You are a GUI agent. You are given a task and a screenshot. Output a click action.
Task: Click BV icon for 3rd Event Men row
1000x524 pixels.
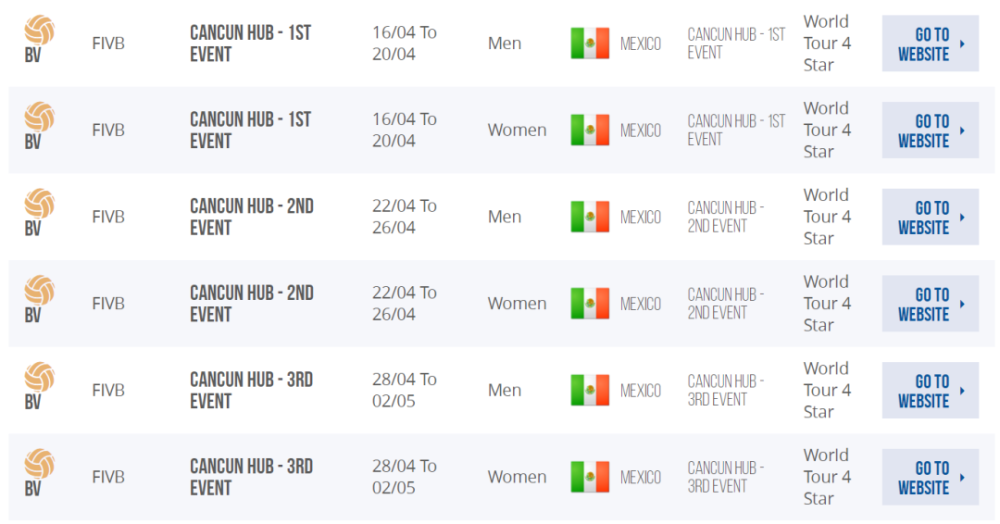click(x=39, y=386)
